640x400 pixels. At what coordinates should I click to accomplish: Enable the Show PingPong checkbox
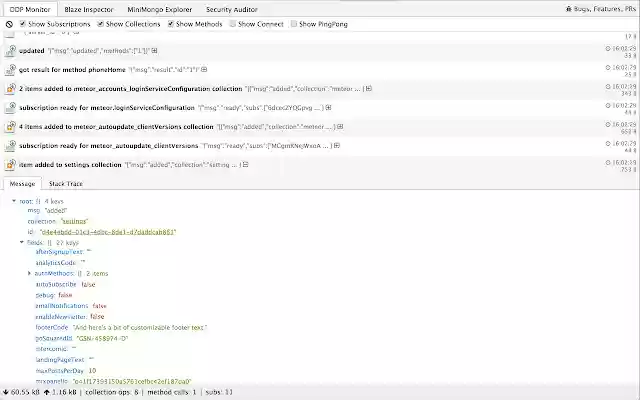click(x=294, y=24)
